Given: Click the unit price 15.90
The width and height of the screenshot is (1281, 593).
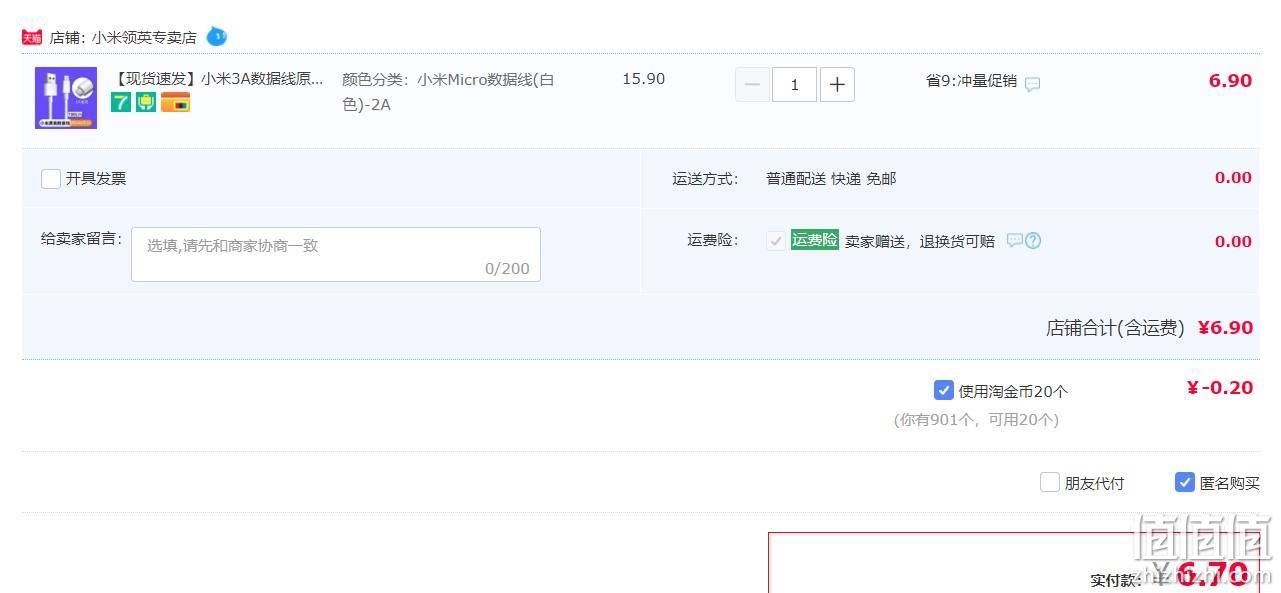Looking at the screenshot, I should (644, 79).
